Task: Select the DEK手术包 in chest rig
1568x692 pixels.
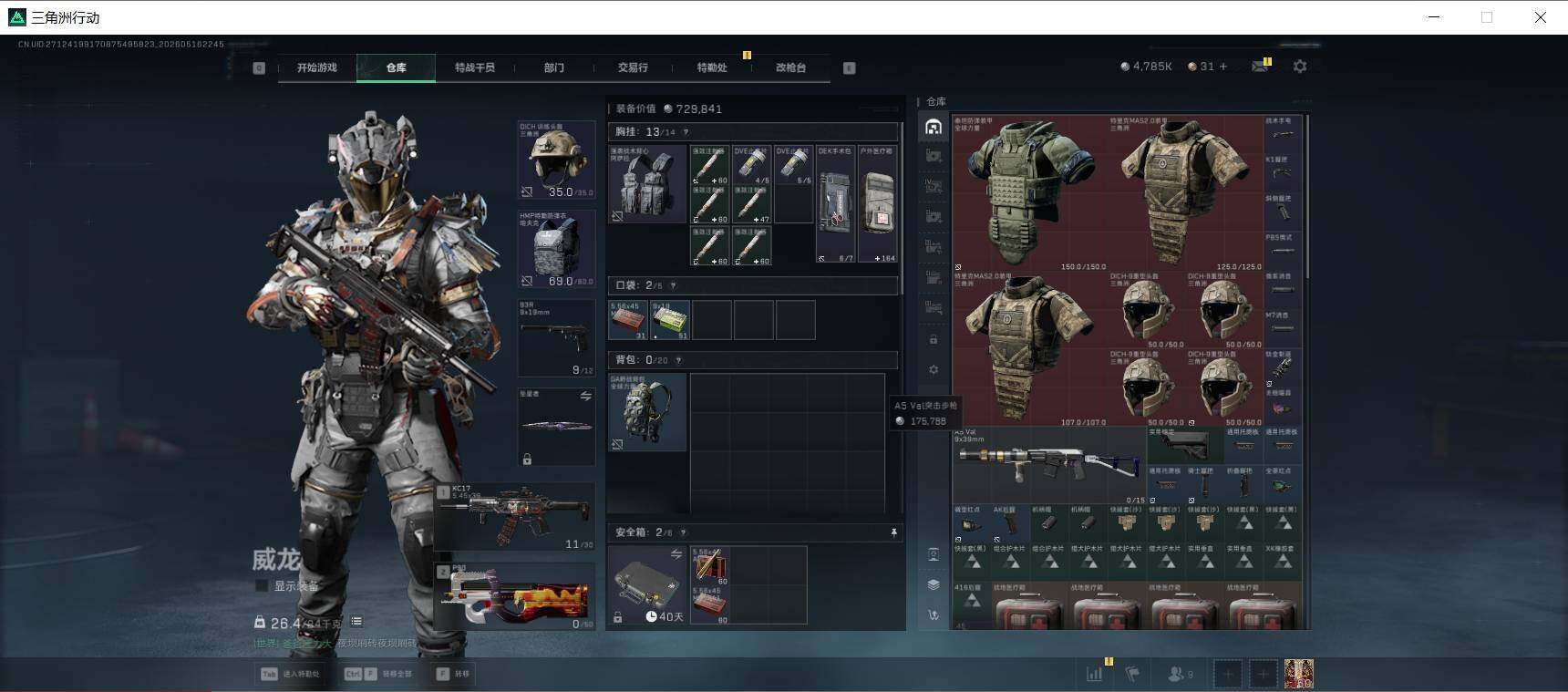Action: point(835,204)
